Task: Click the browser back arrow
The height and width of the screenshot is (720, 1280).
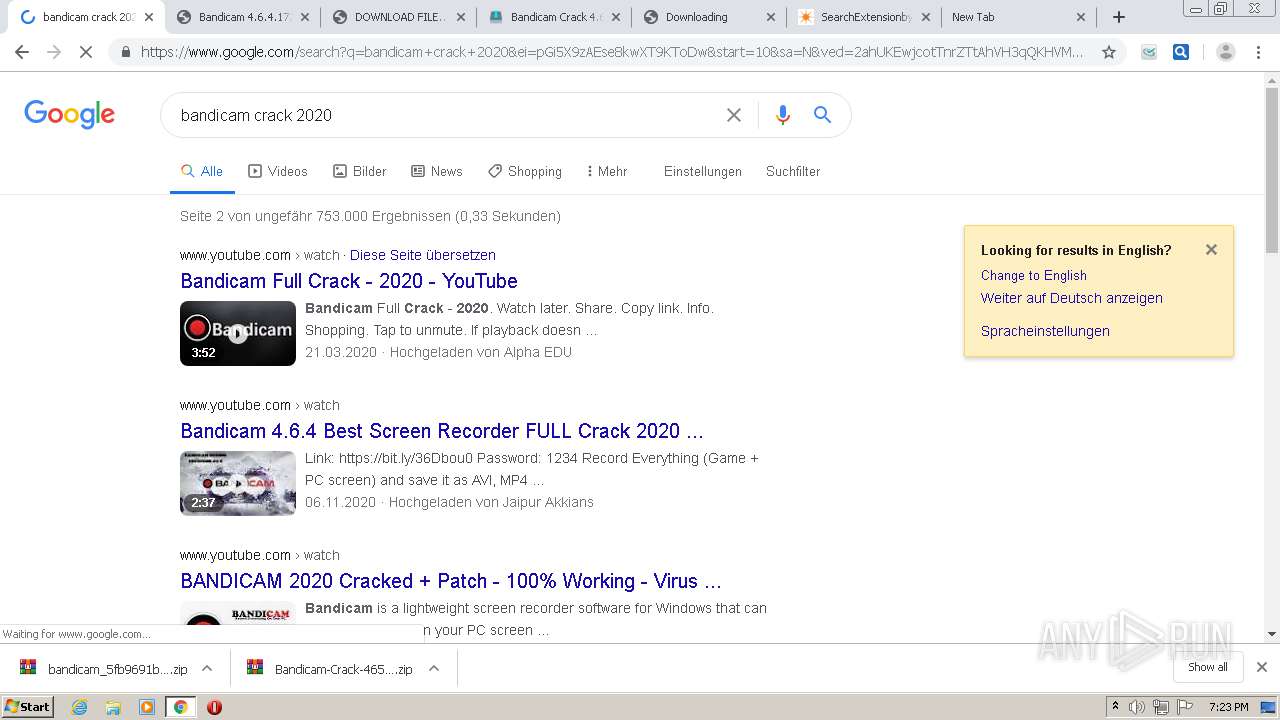Action: pyautogui.click(x=22, y=52)
